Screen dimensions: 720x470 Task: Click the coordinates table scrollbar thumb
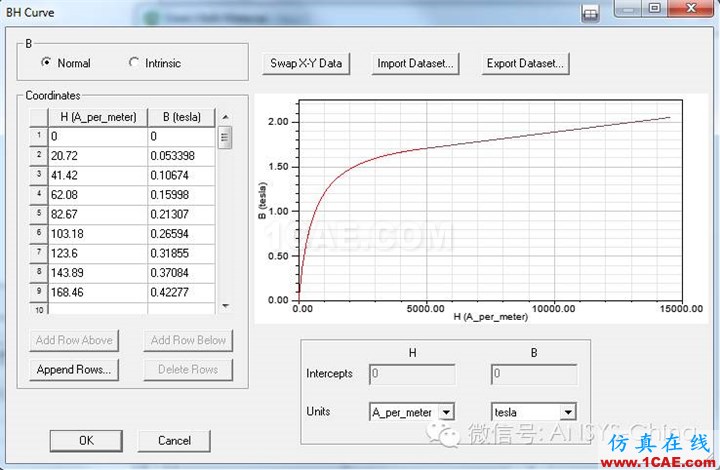(225, 137)
